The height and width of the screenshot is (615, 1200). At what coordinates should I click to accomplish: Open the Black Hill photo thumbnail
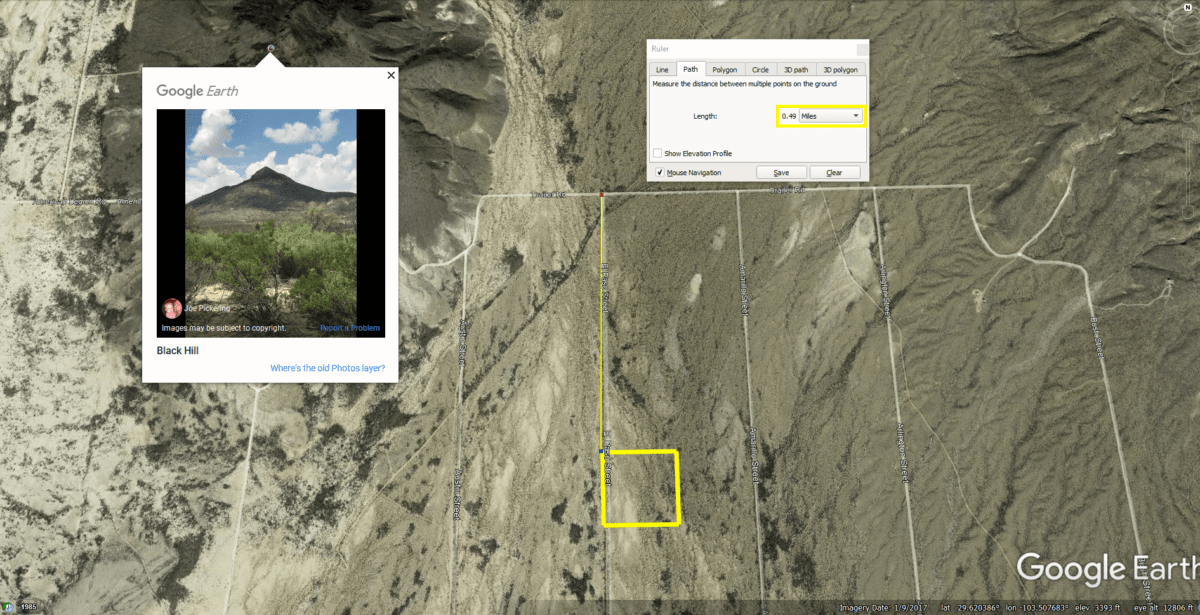271,223
